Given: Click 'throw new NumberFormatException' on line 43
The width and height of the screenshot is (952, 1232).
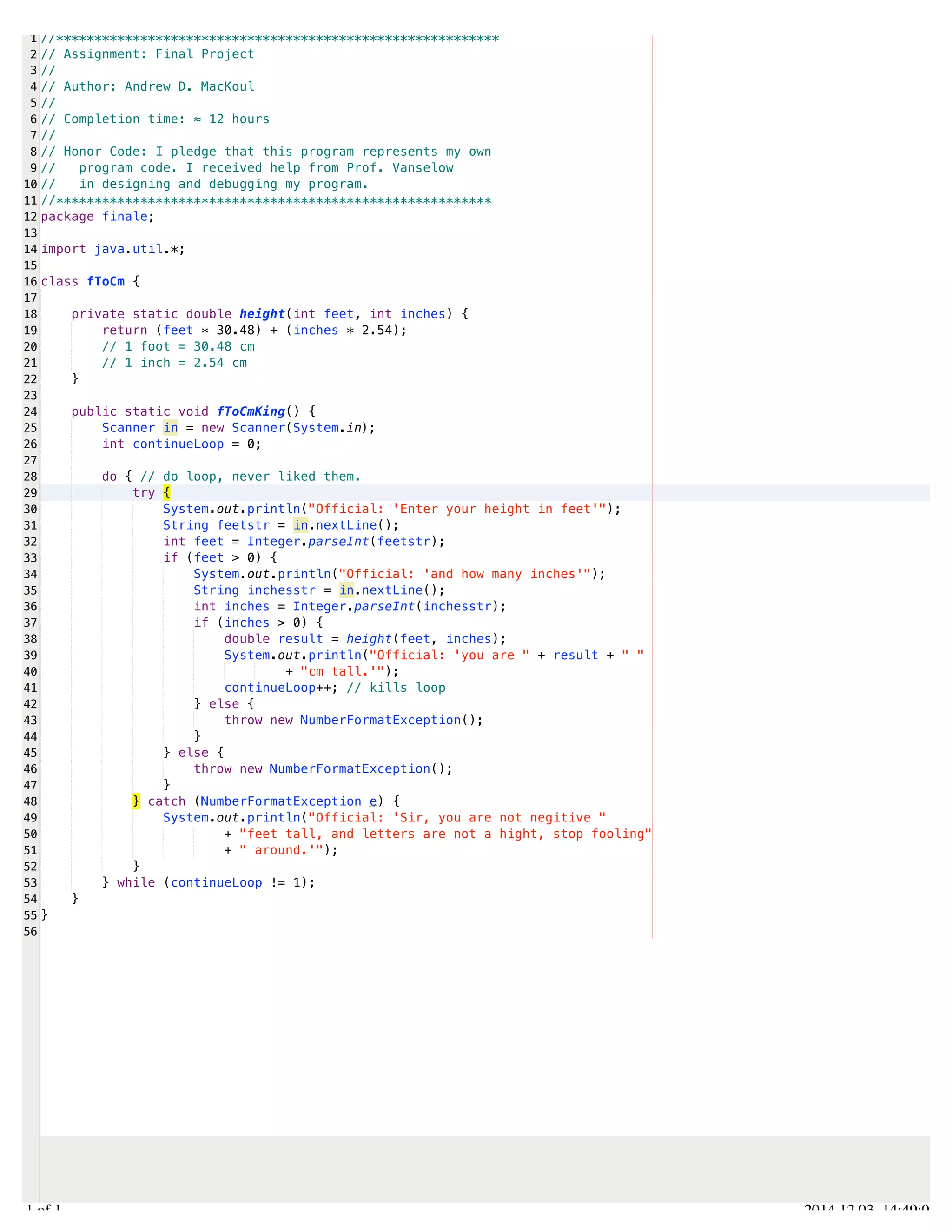Looking at the screenshot, I should coord(354,720).
